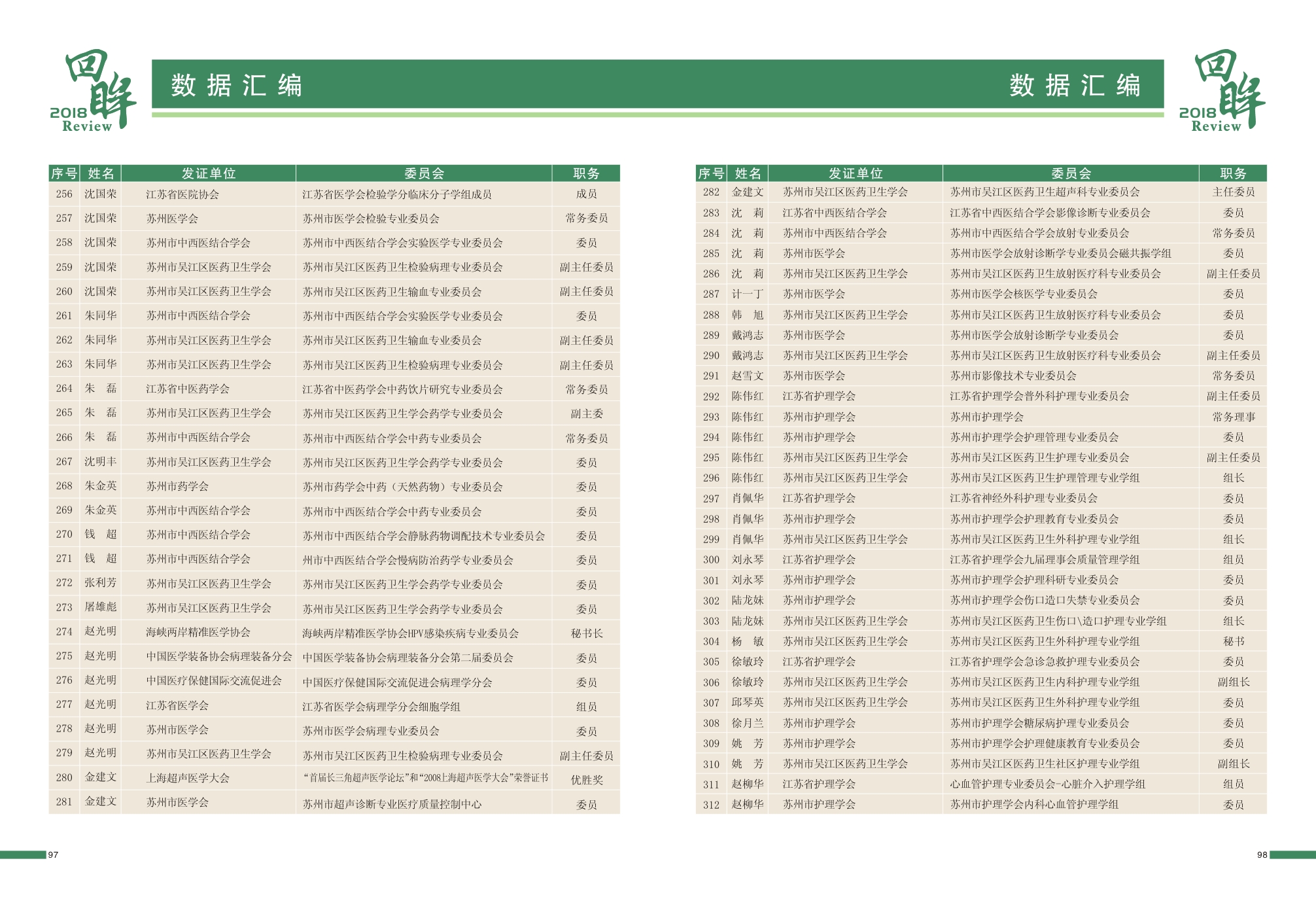Viewport: 1316px width, 899px height.
Task: Click 计一丁 name in row 287
Action: point(748,294)
